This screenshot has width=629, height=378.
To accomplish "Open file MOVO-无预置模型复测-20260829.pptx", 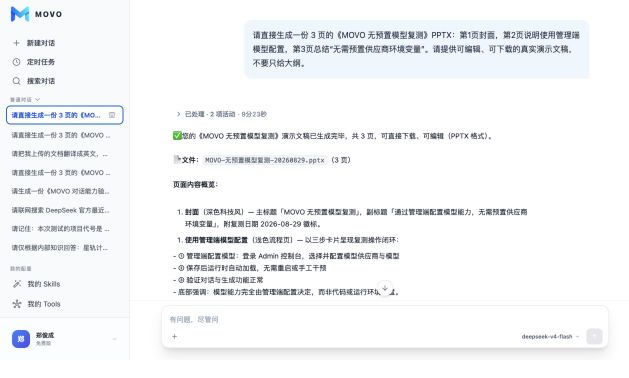I will click(x=265, y=160).
